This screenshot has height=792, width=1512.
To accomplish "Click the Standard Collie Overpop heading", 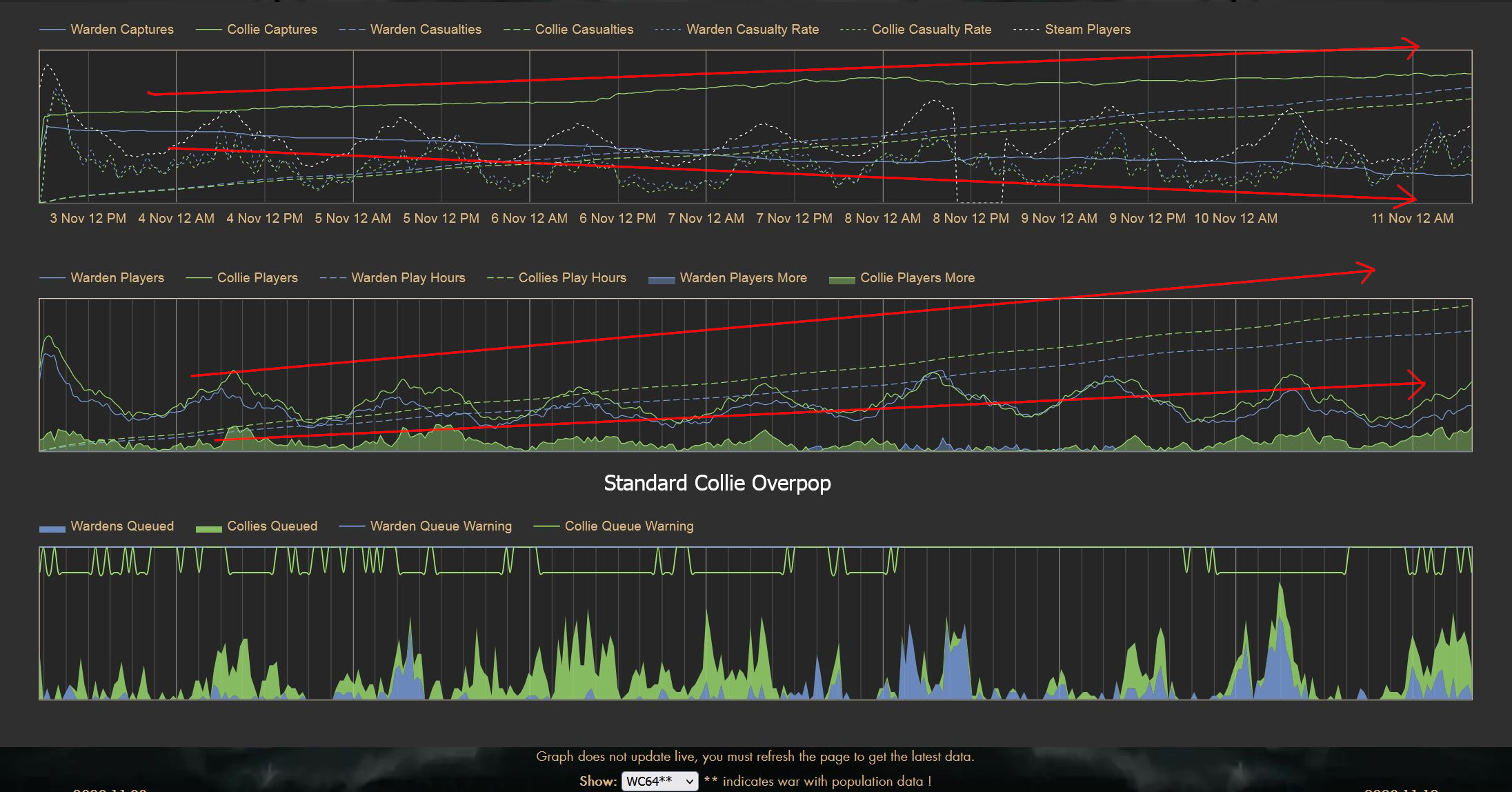I will pyautogui.click(x=717, y=483).
